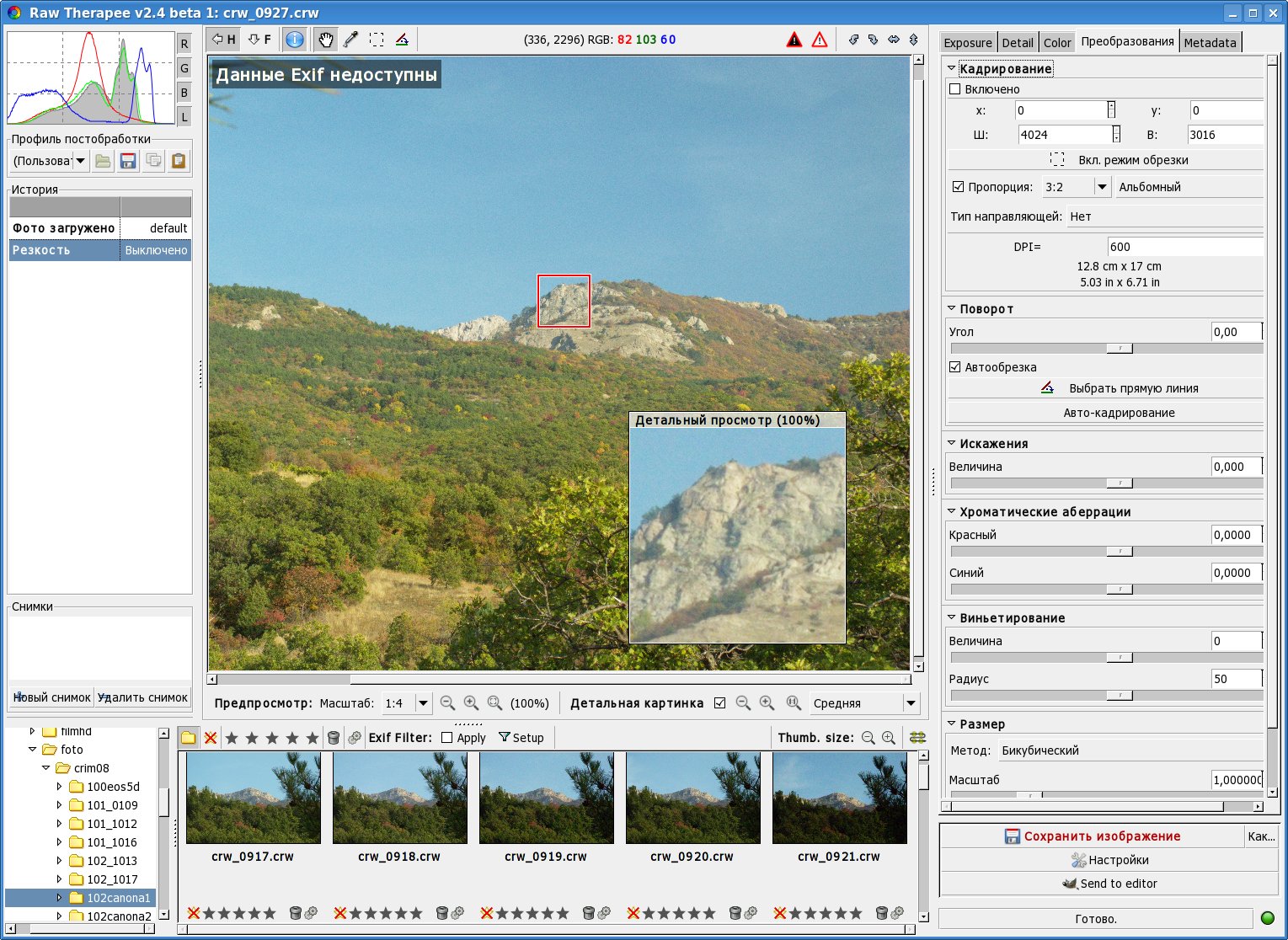Viewport: 1288px width, 940px height.
Task: Open thumbnail crw_0919.crw
Action: 546,798
